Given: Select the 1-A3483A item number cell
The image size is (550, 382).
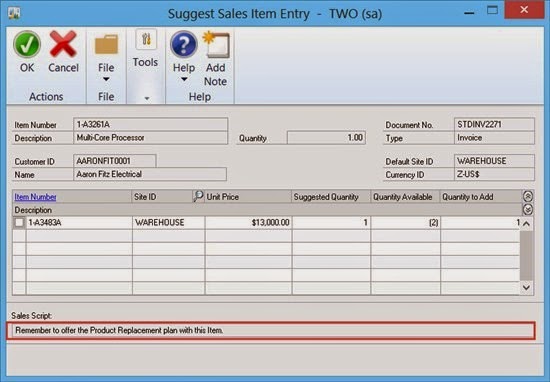Looking at the screenshot, I should click(x=79, y=223).
